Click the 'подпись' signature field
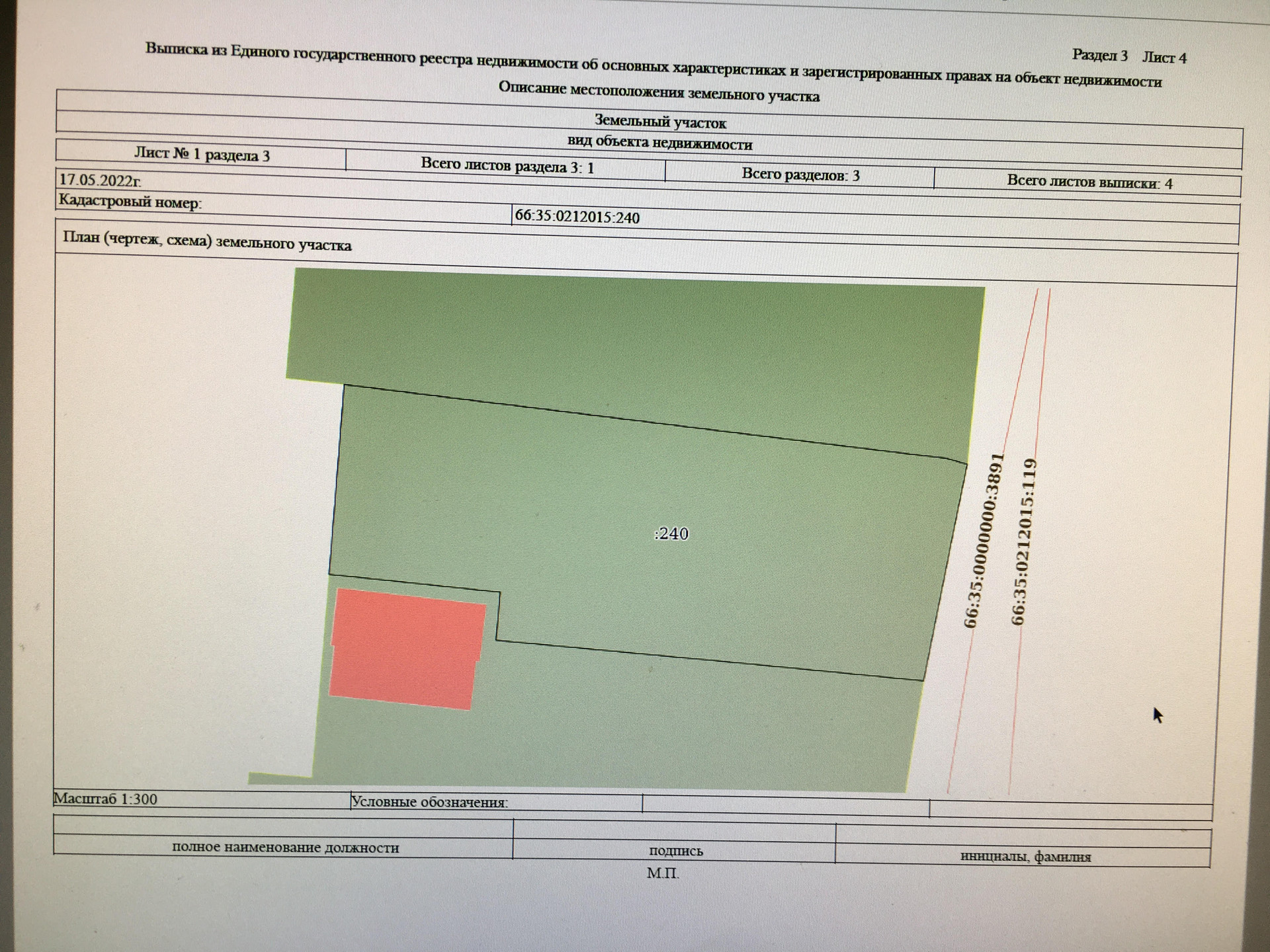This screenshot has height=952, width=1270. pyautogui.click(x=675, y=851)
